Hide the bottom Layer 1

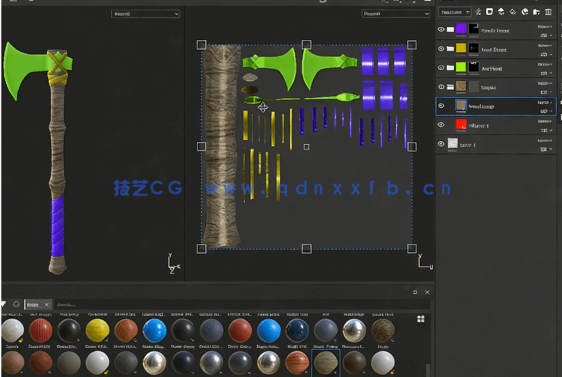tap(441, 144)
